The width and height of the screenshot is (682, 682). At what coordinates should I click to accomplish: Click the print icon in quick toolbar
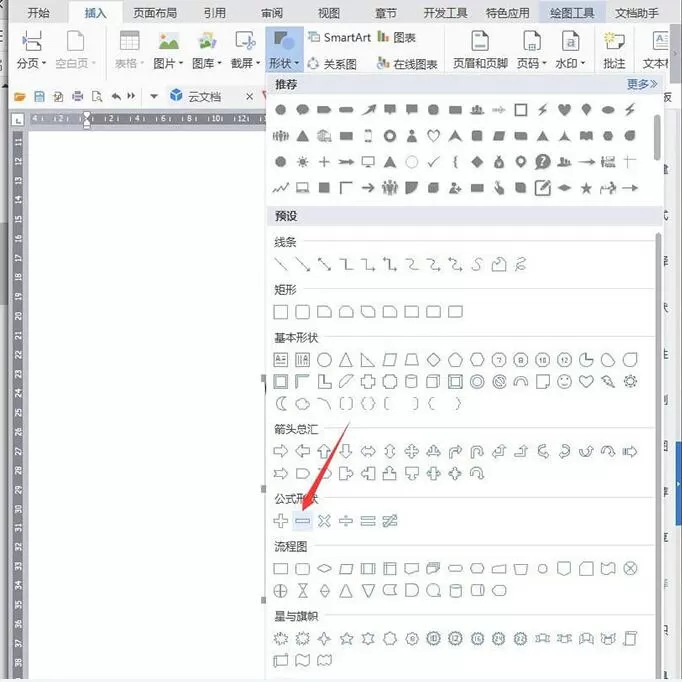click(x=77, y=96)
